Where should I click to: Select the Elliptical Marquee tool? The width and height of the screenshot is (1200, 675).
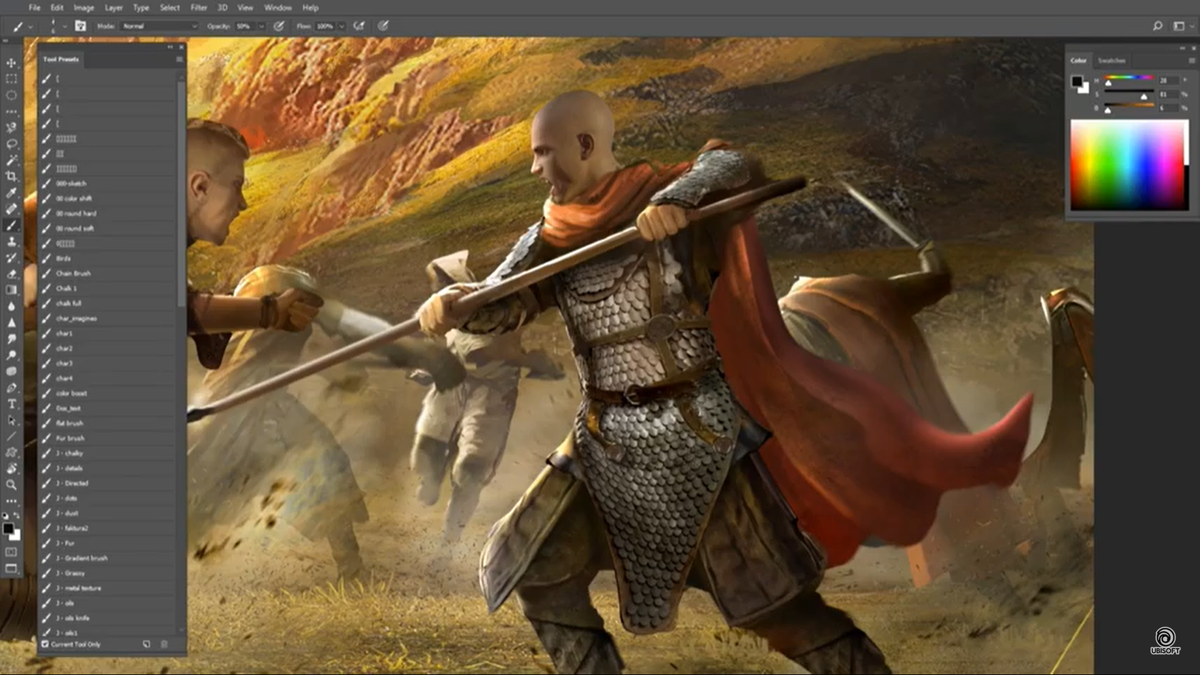[12, 95]
